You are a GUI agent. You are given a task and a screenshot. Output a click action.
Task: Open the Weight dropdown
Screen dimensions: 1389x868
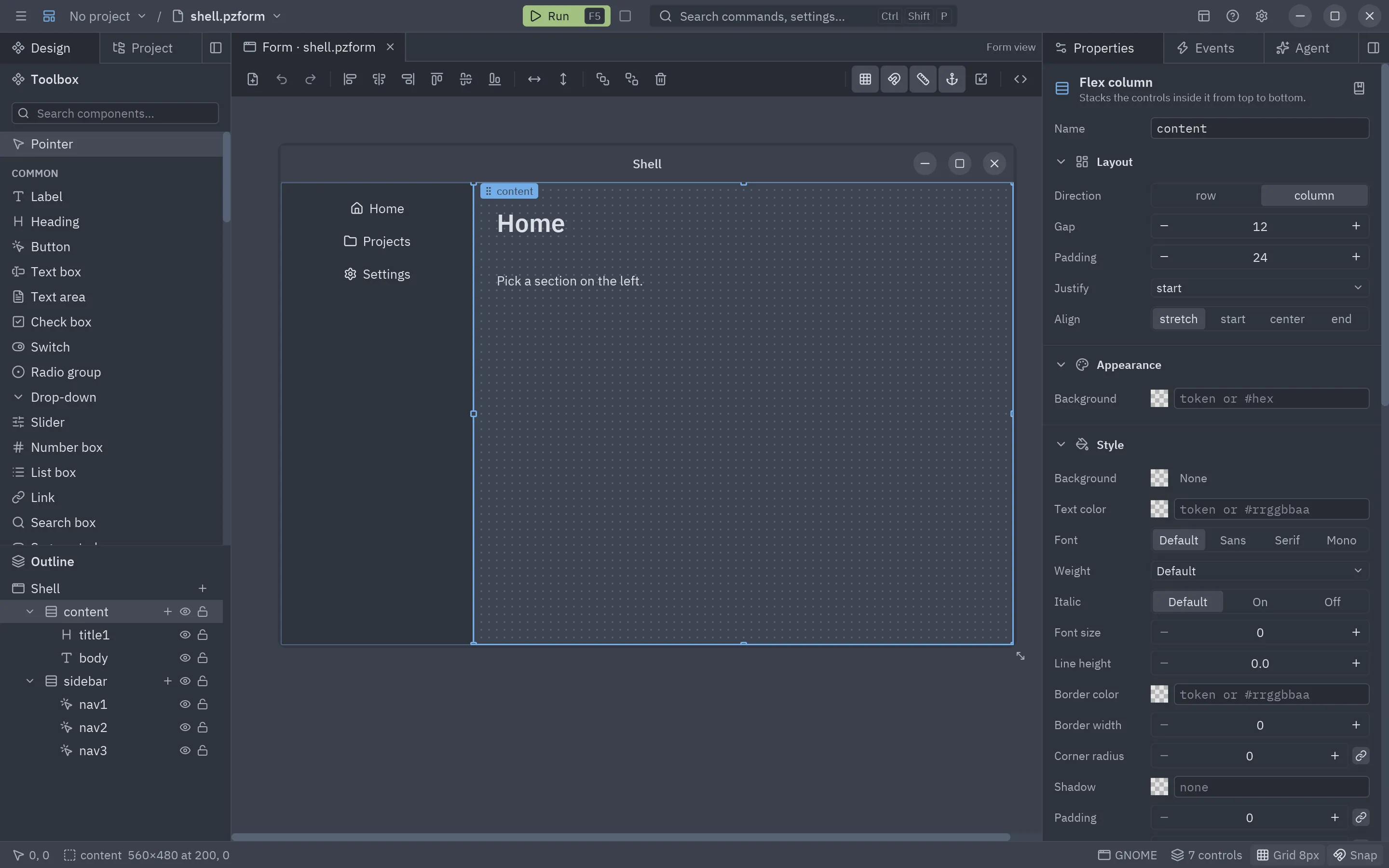tap(1259, 571)
